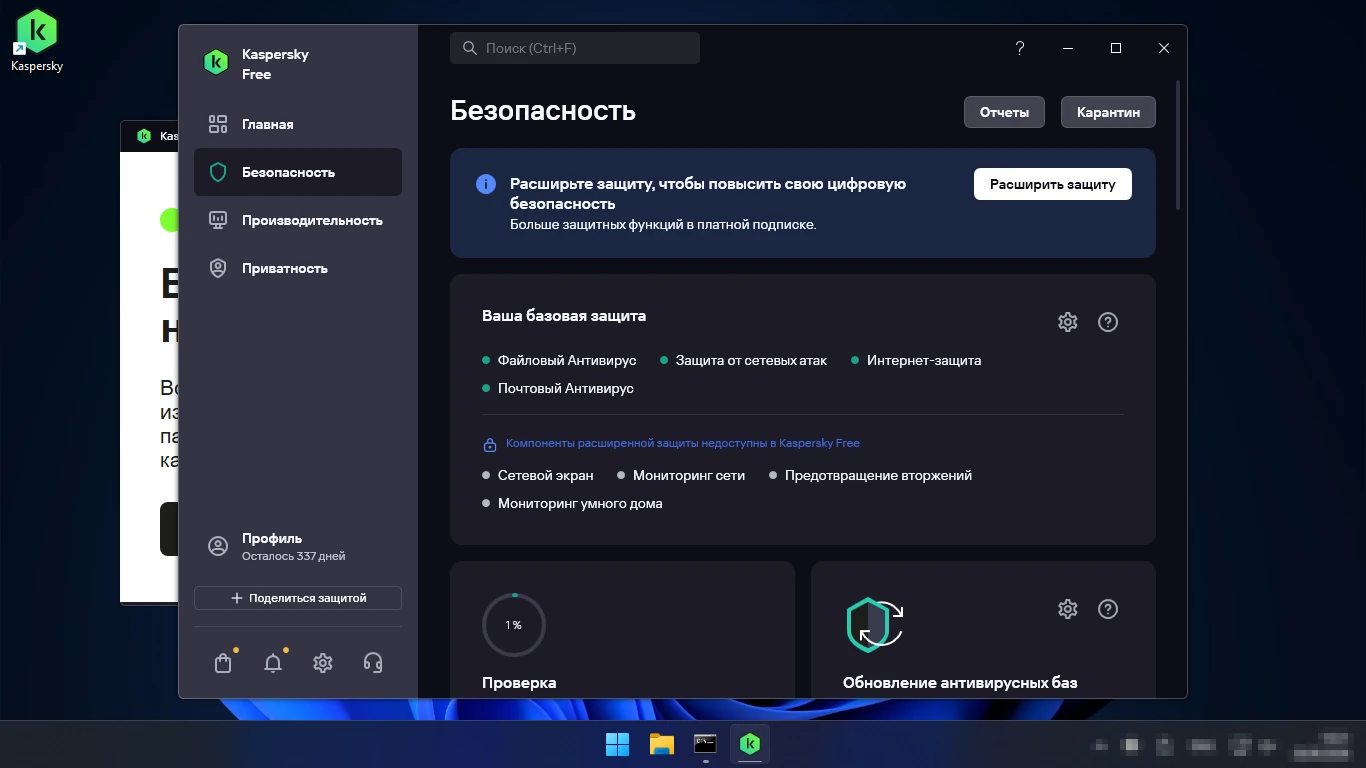The height and width of the screenshot is (768, 1366).
Task: Open Профиль with days remaining
Action: coord(298,546)
